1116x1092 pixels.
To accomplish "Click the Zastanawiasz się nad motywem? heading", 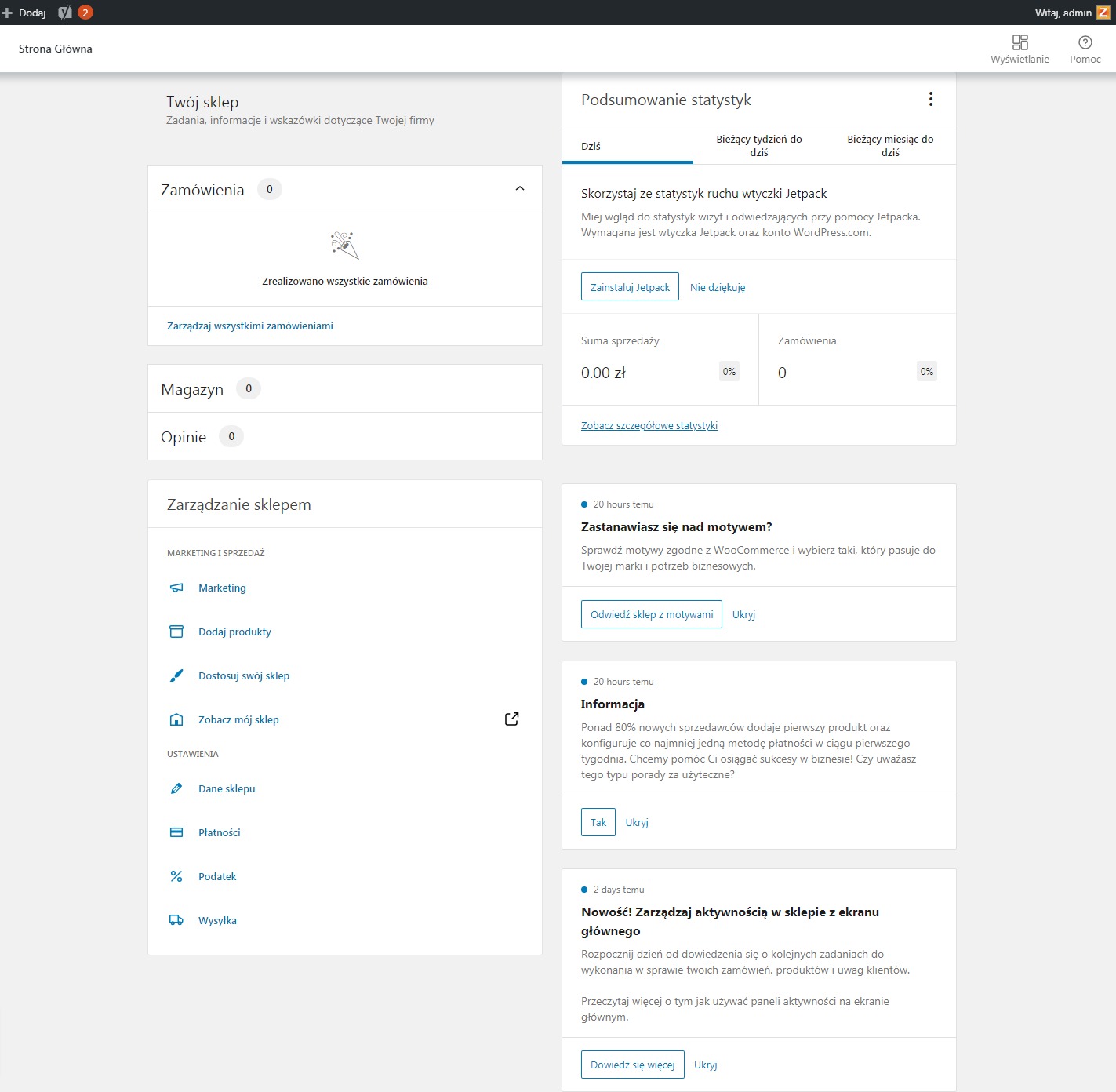I will click(677, 527).
